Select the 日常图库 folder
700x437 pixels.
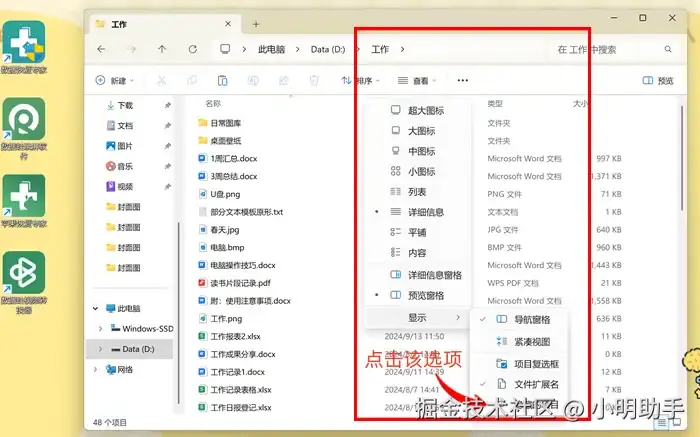[x=220, y=123]
